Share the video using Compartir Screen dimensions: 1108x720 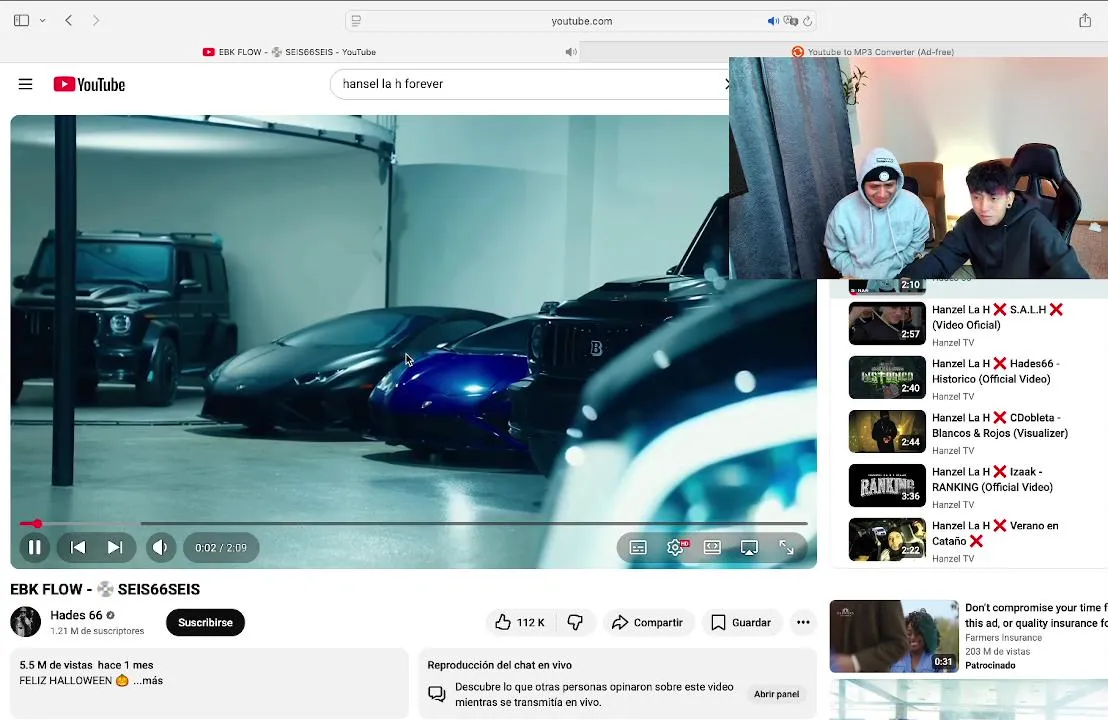pos(648,622)
